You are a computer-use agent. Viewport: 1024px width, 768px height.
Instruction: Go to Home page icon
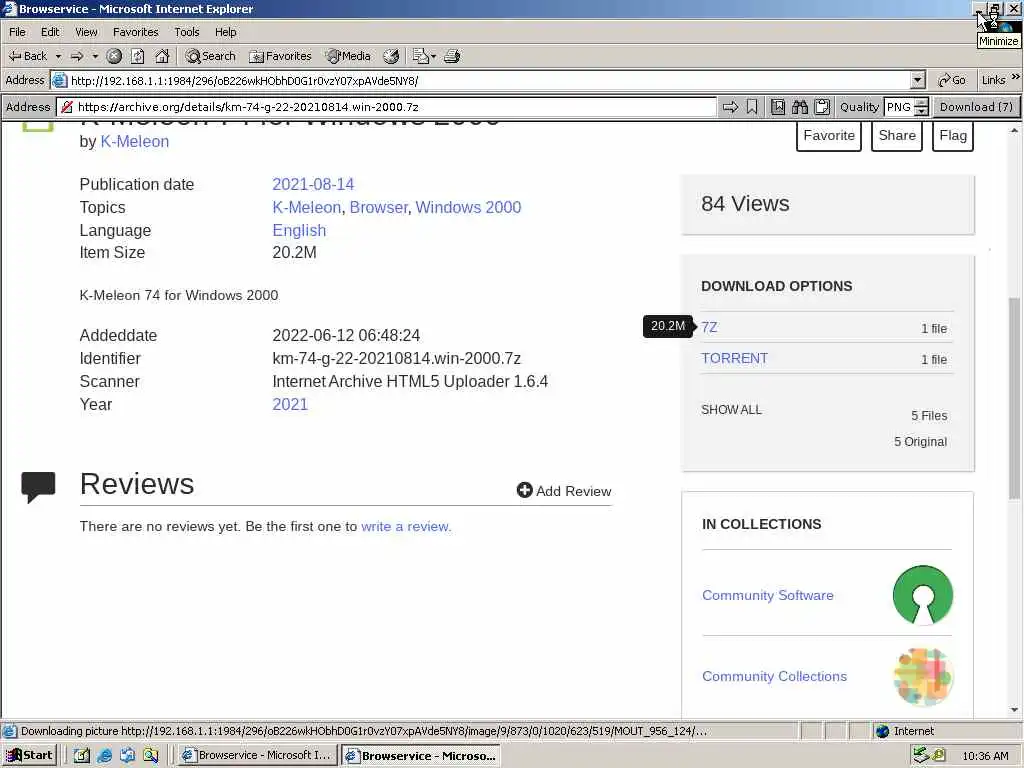tap(162, 56)
